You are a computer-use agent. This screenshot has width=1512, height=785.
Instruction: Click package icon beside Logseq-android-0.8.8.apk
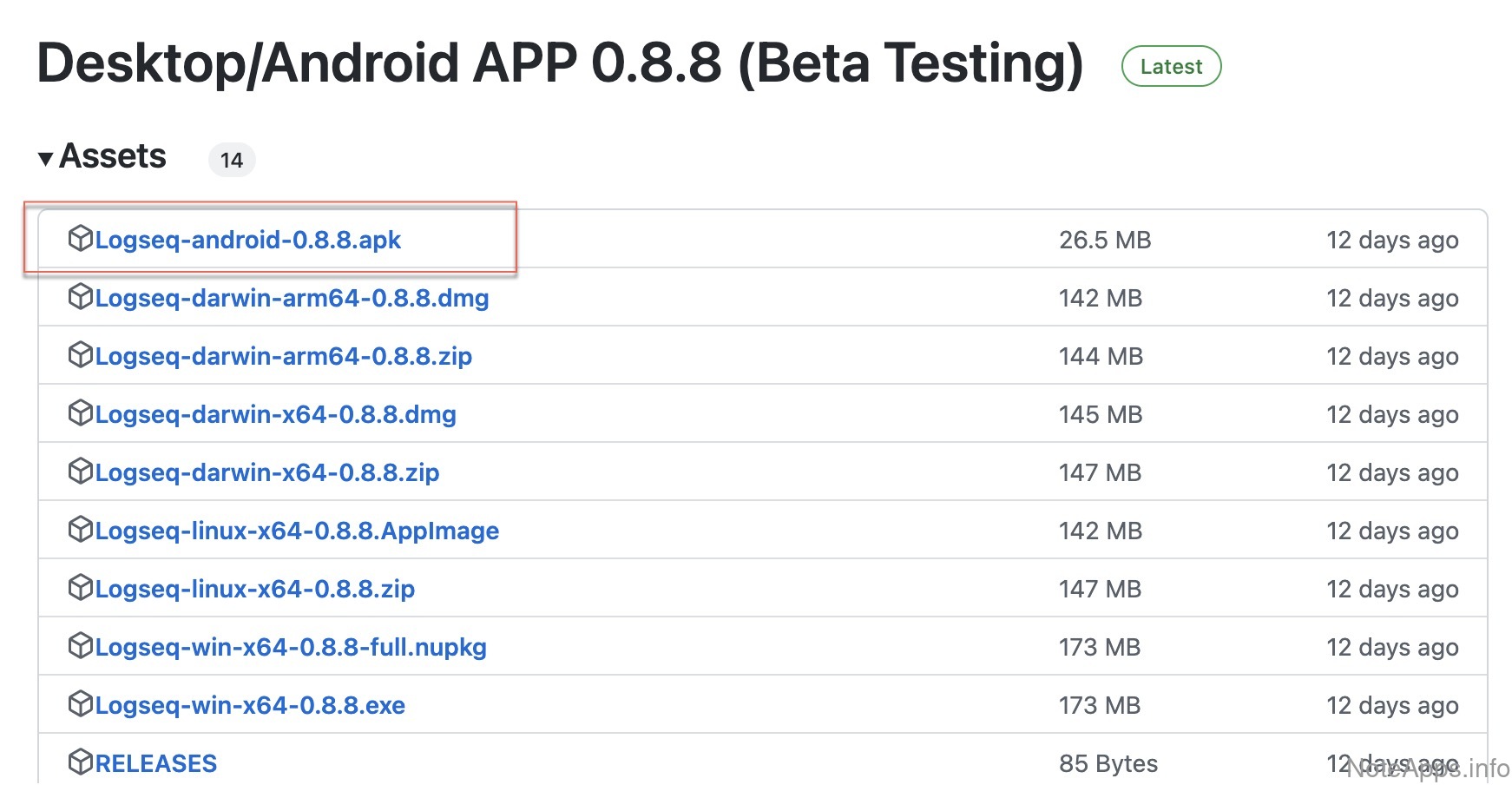[x=80, y=239]
